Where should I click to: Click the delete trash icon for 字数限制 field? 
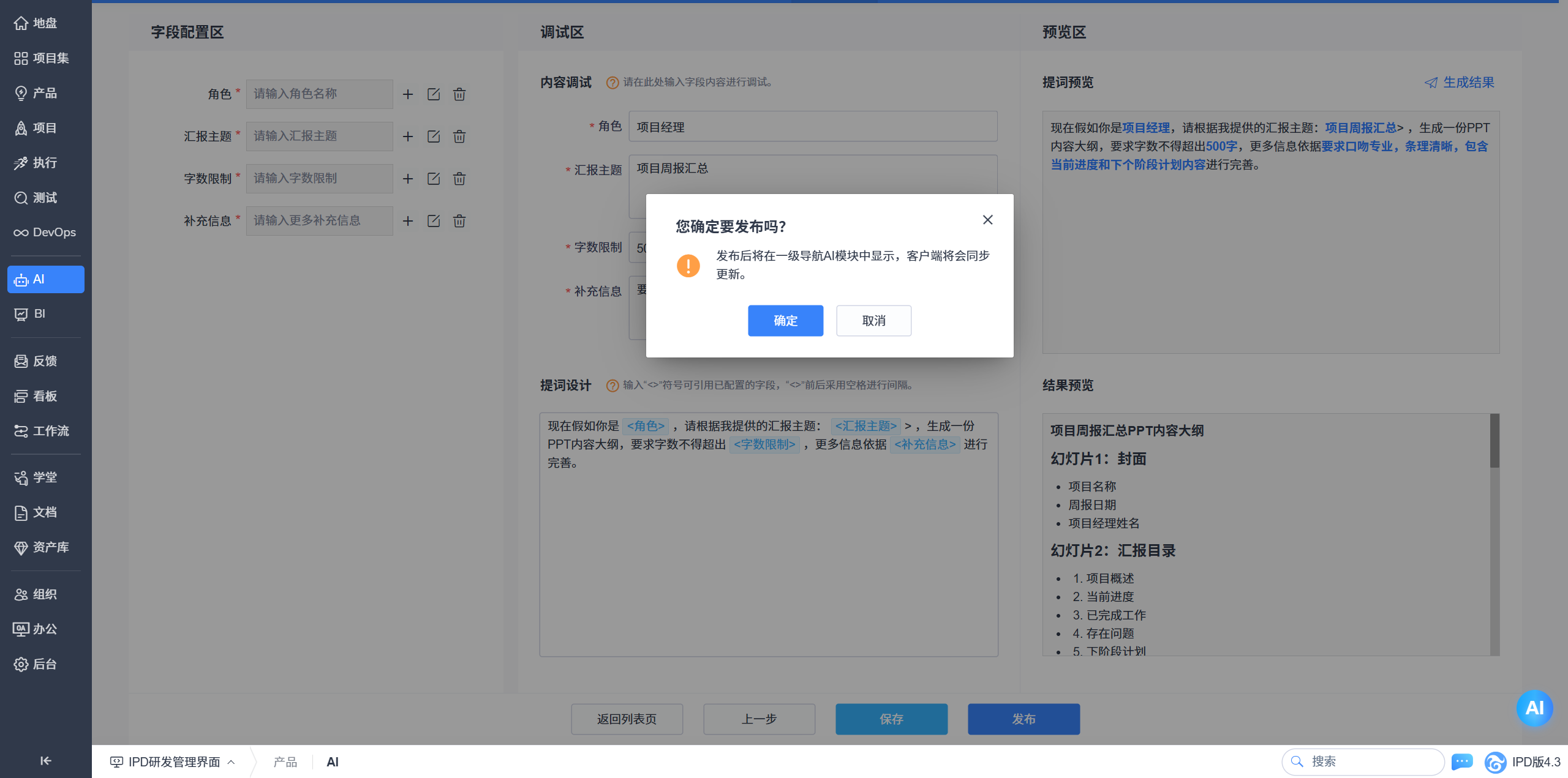[x=459, y=179]
